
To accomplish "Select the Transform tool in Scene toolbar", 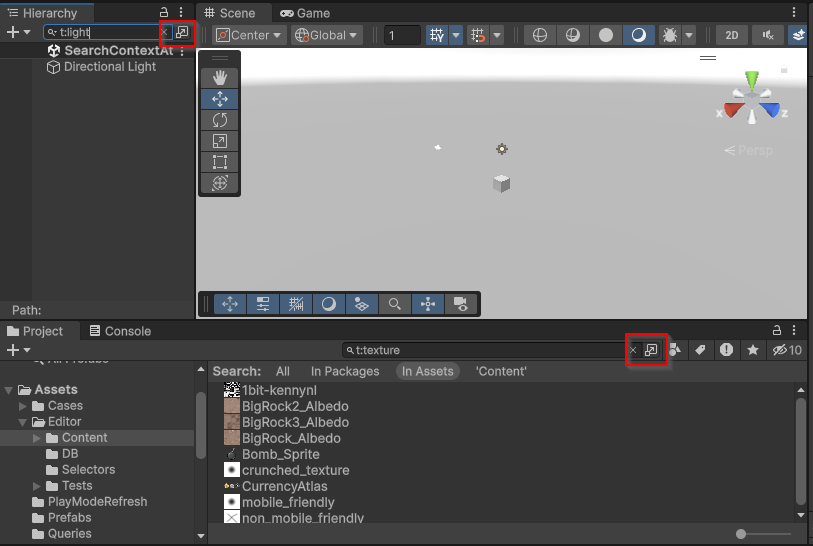I will pyautogui.click(x=220, y=183).
